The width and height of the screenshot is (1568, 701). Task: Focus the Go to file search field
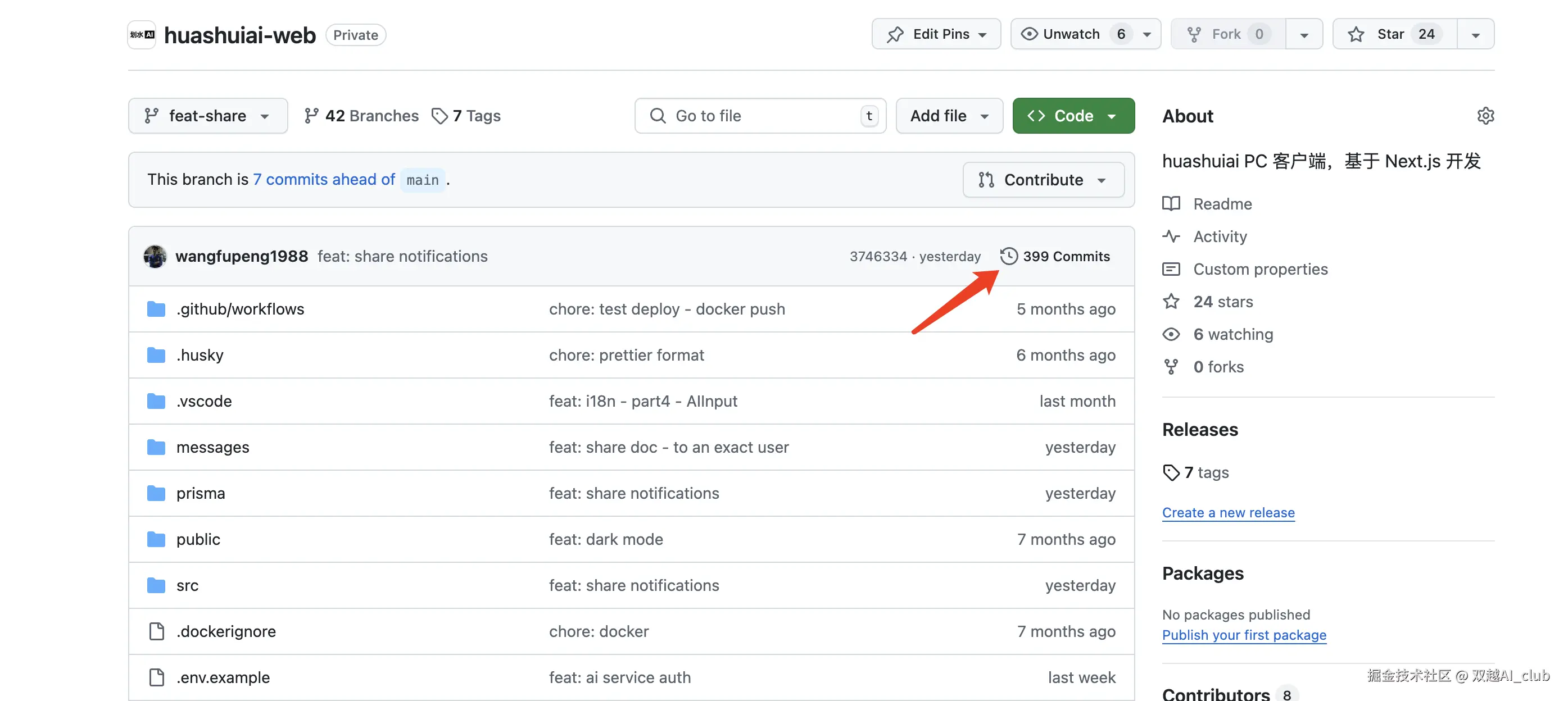760,116
